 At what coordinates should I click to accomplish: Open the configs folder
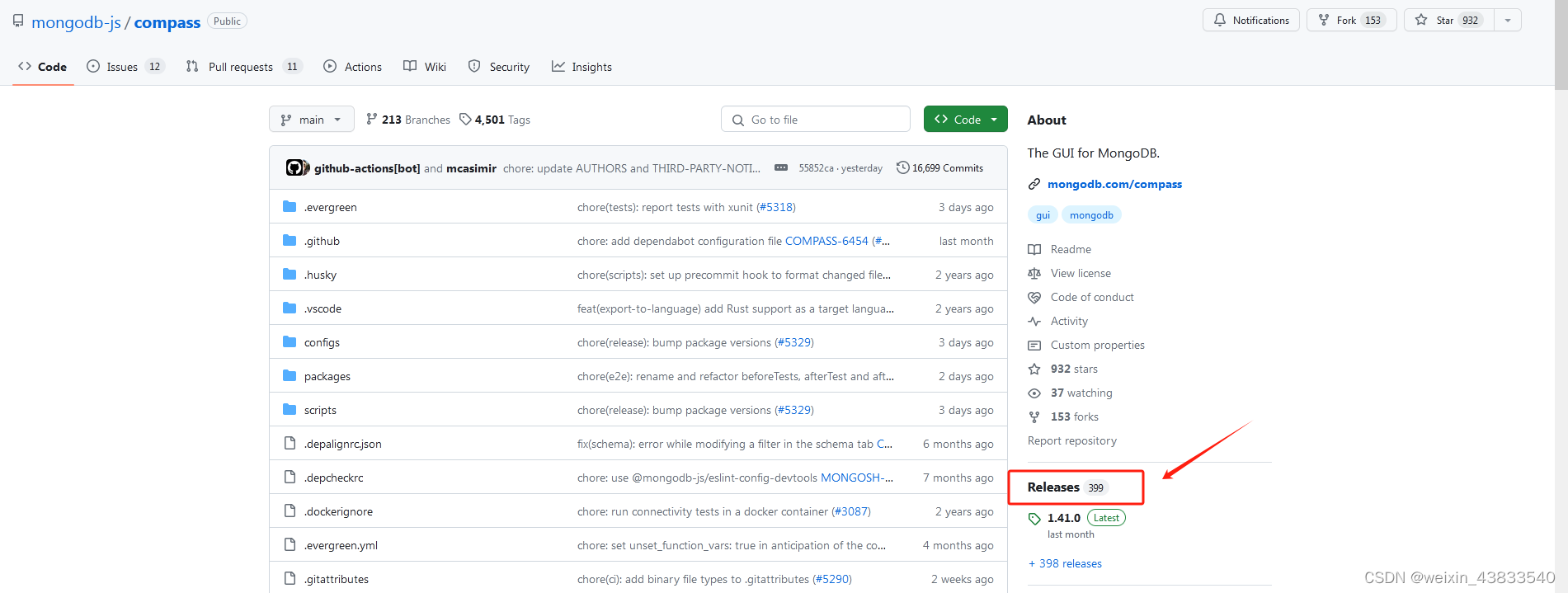[322, 342]
